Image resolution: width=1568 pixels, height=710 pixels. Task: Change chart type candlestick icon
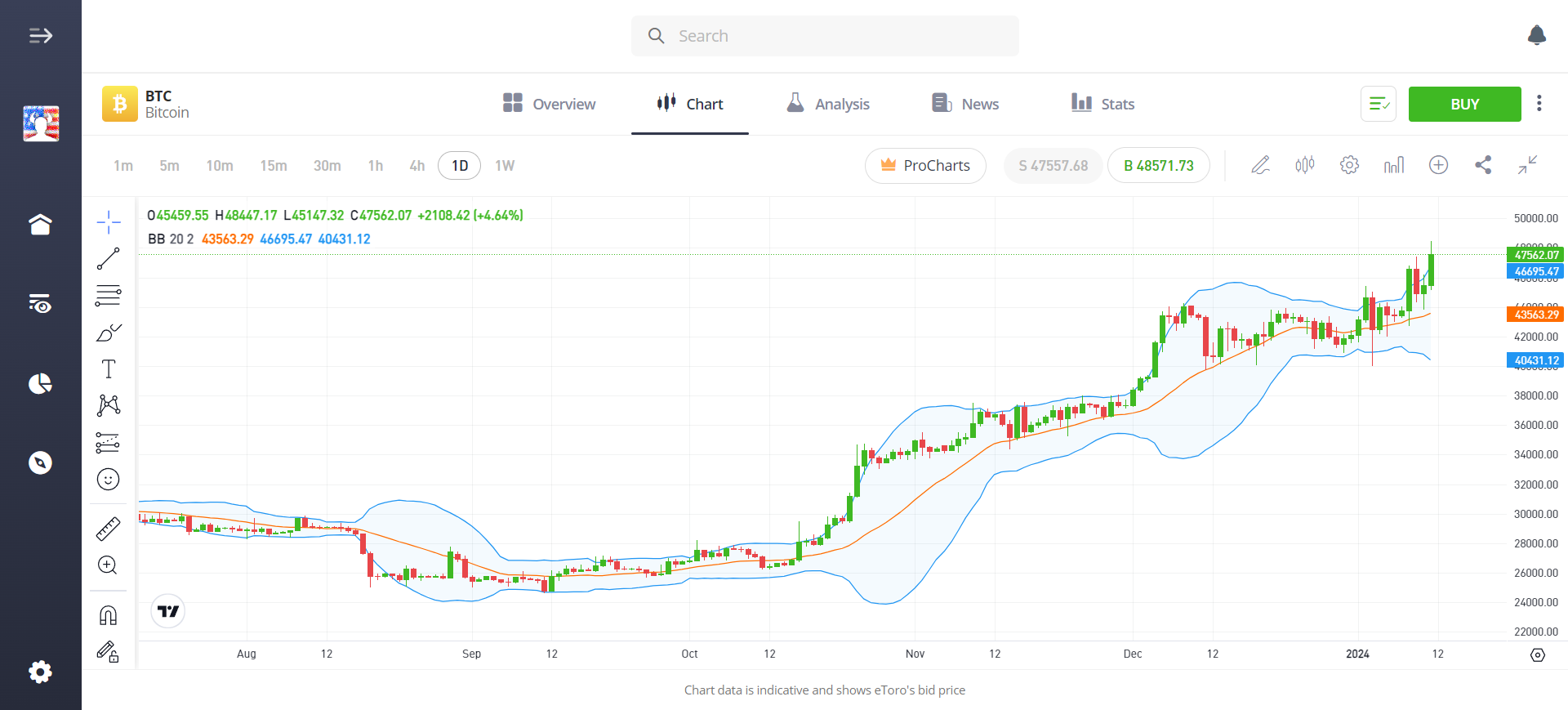(x=1305, y=165)
